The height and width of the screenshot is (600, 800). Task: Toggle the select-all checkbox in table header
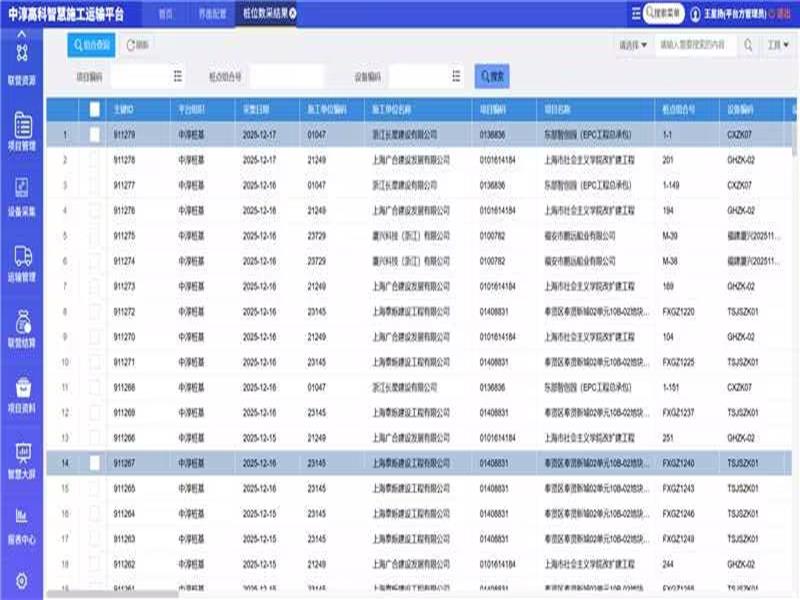click(x=95, y=109)
